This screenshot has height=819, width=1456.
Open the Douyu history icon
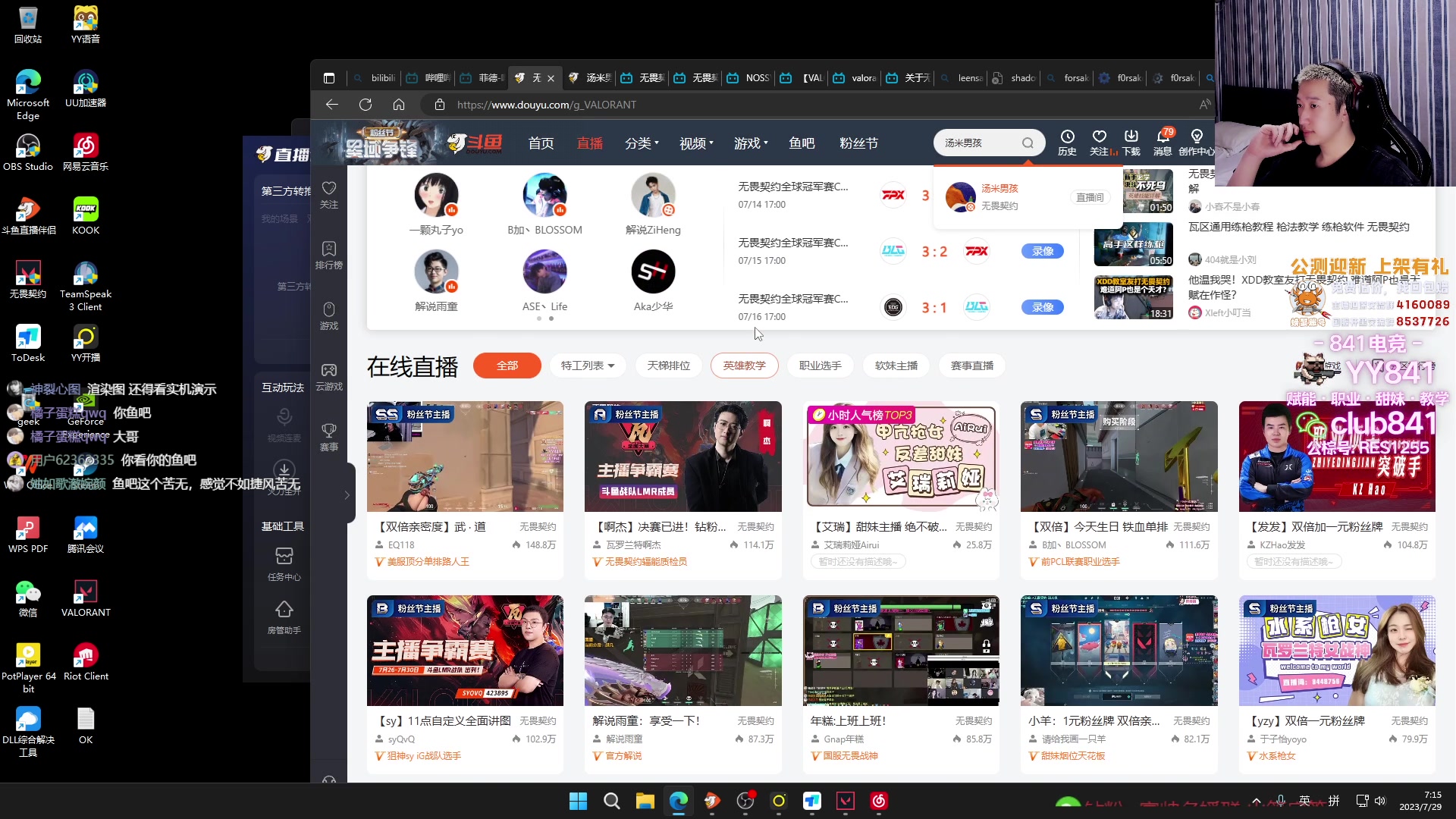1067,142
